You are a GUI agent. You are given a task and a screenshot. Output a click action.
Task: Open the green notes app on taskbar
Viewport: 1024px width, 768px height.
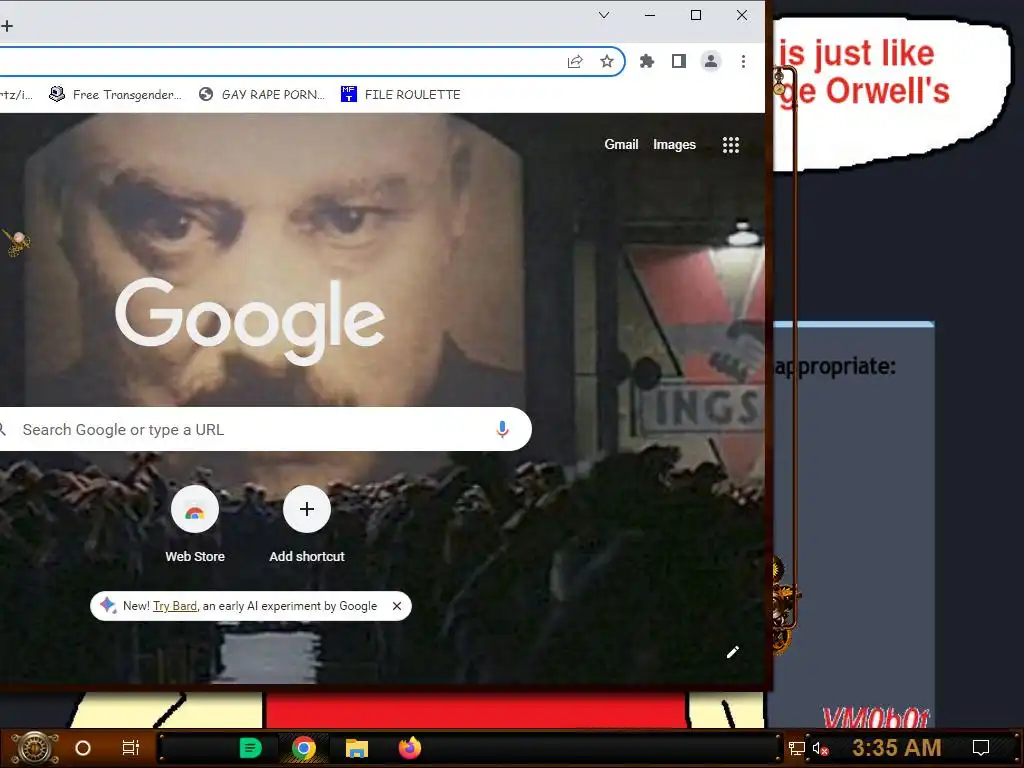[x=250, y=748]
